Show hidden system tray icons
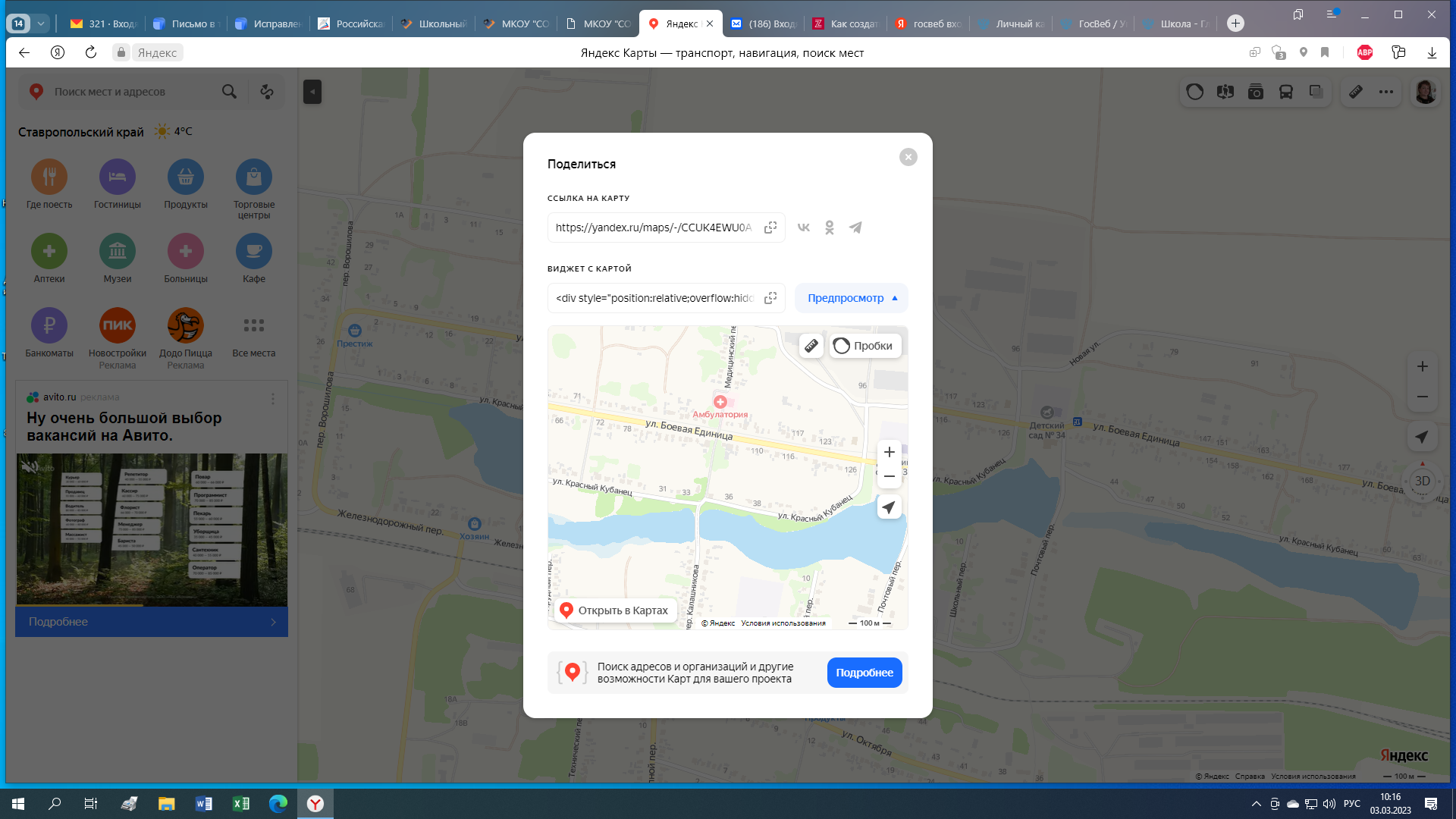The width and height of the screenshot is (1456, 819). click(x=1256, y=804)
